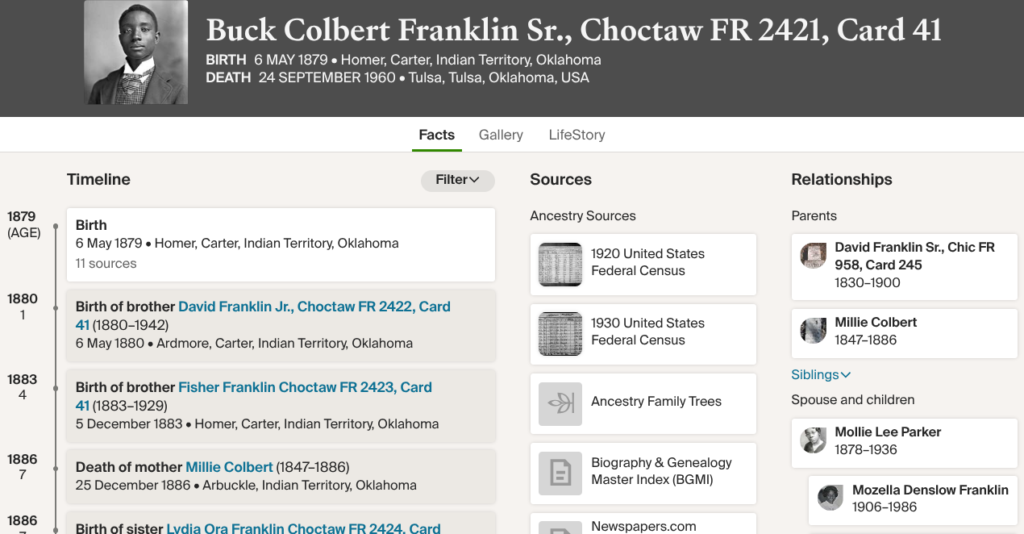Expand the Siblings list
Screen dimensions: 1024x534
(x=821, y=375)
